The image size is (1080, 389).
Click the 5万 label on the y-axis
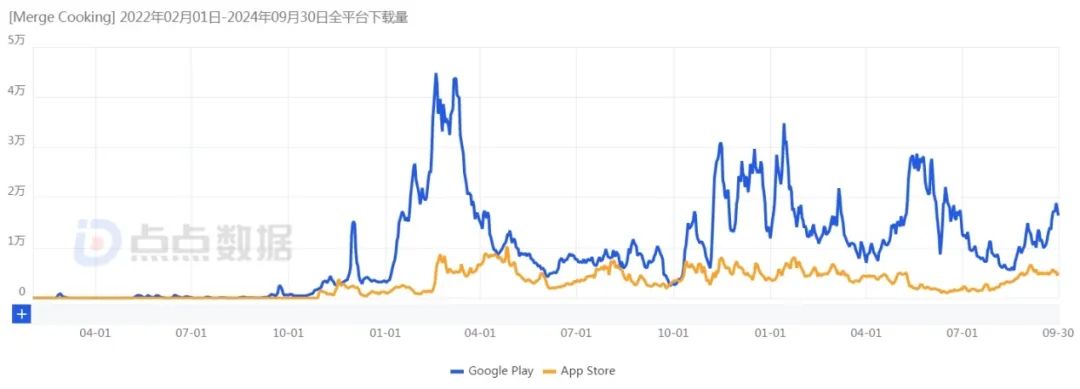coord(17,40)
